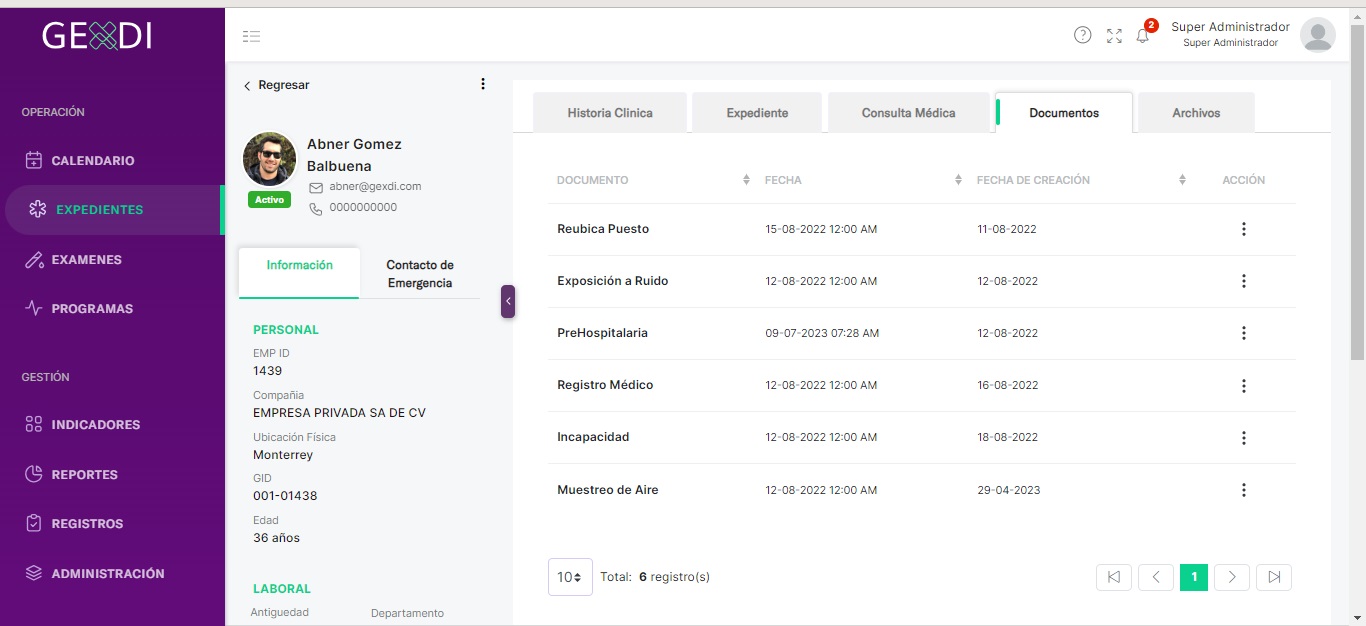
Task: Sort by Fecha de Creación column
Action: pos(1182,180)
